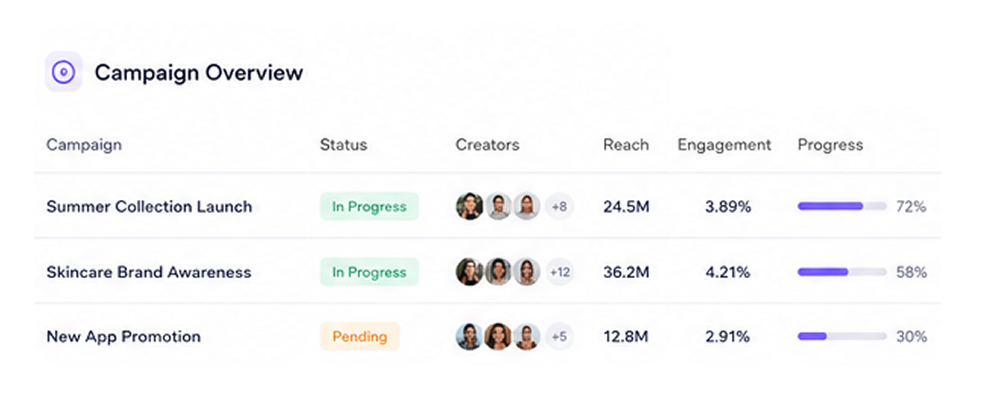Click the 72% progress bar
The height and width of the screenshot is (404, 996).
(x=842, y=206)
